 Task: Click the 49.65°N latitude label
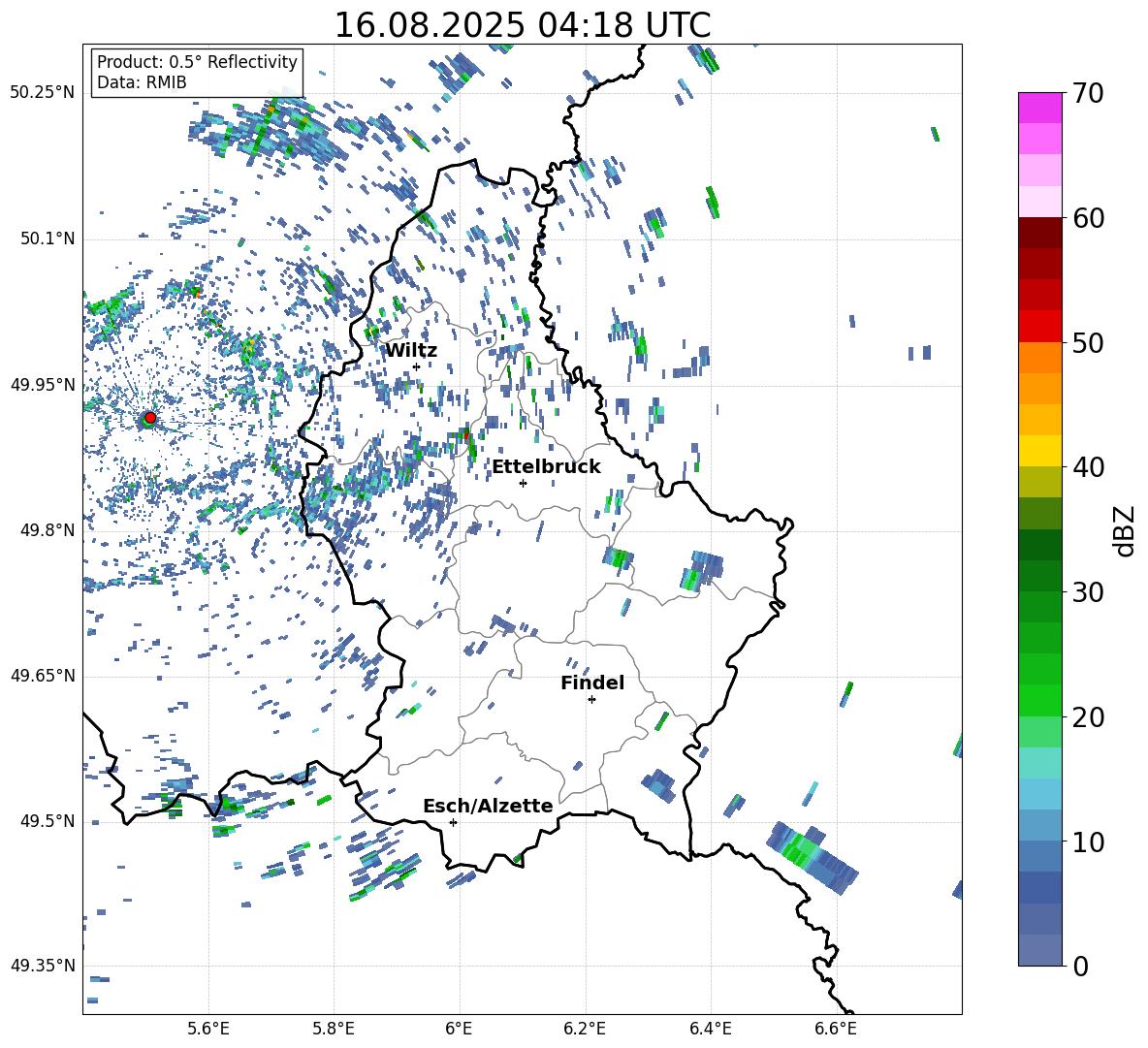click(x=43, y=675)
